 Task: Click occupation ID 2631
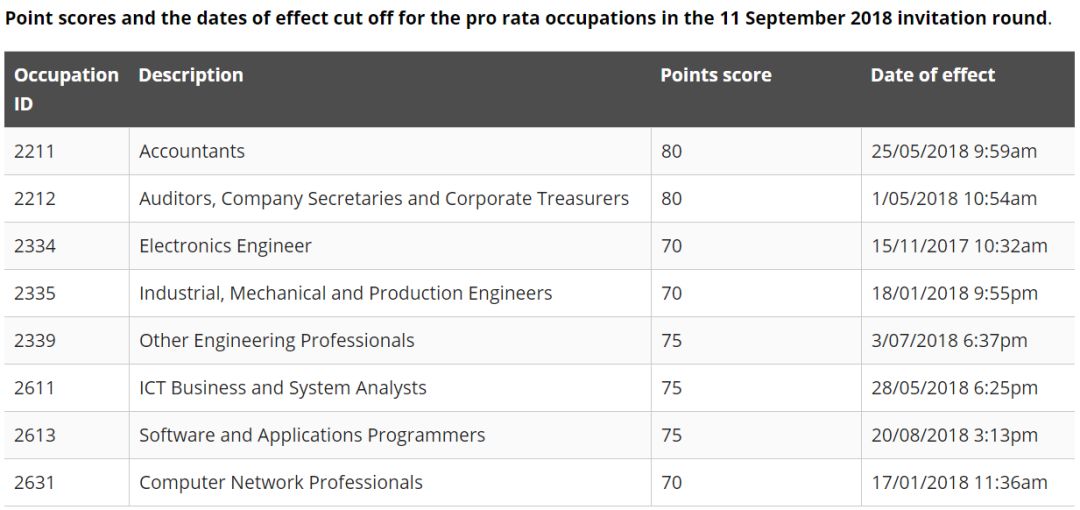[x=35, y=482]
